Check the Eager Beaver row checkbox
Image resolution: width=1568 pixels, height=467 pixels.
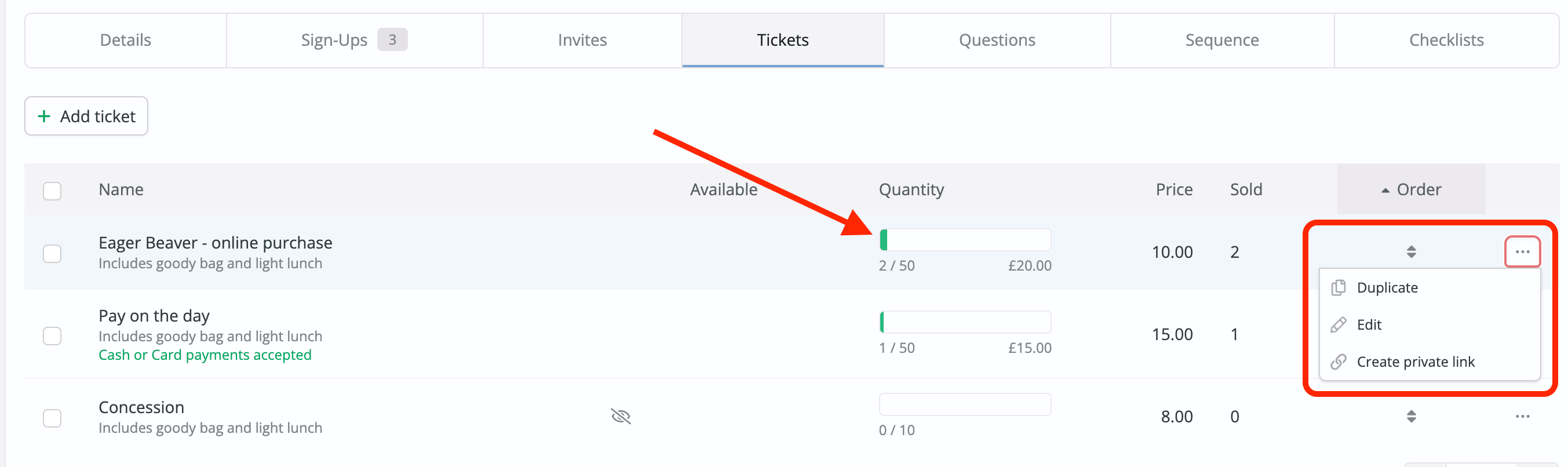click(x=52, y=253)
